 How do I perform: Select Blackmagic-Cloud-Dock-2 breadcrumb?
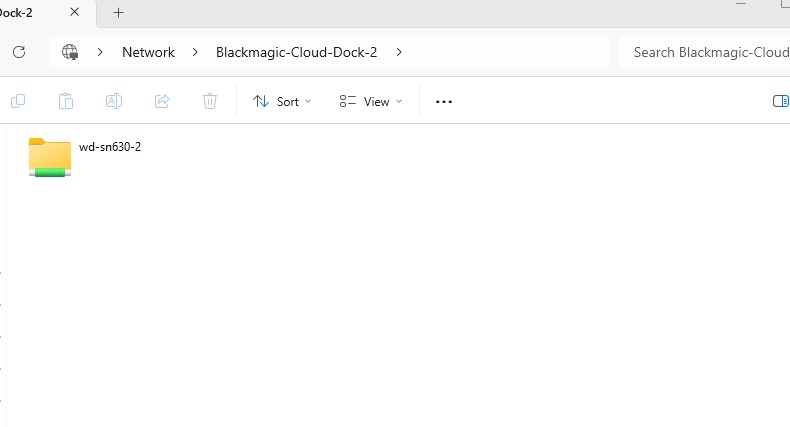(296, 52)
